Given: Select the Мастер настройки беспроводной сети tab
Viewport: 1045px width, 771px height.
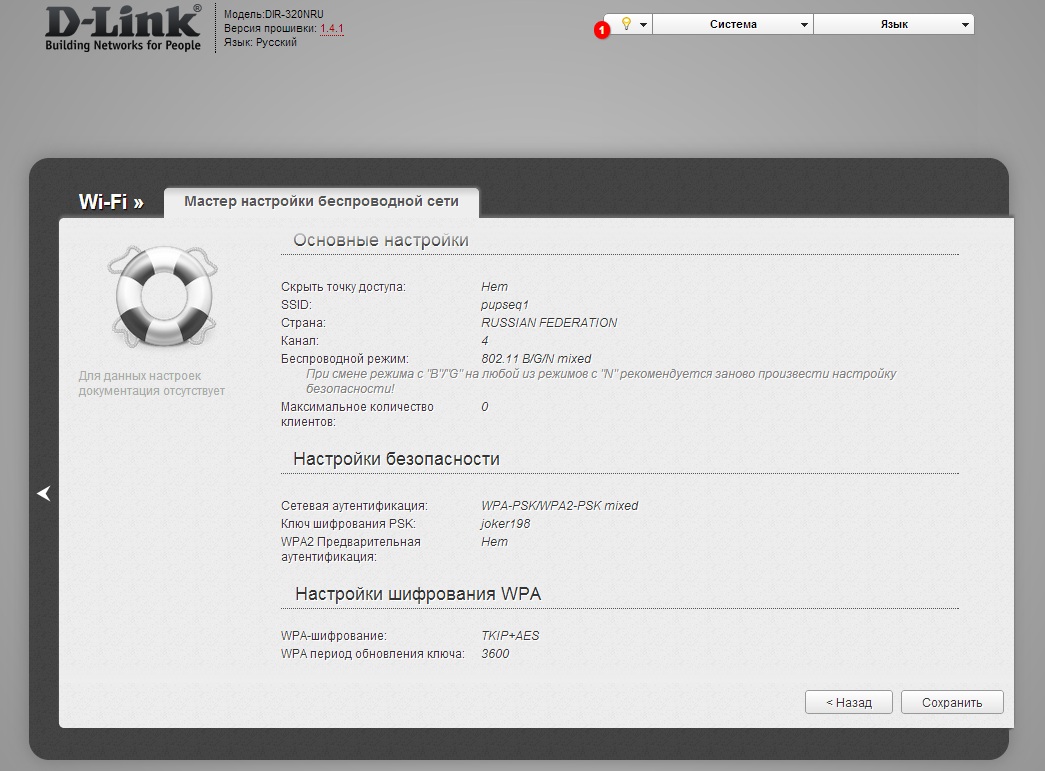Looking at the screenshot, I should click(x=321, y=201).
